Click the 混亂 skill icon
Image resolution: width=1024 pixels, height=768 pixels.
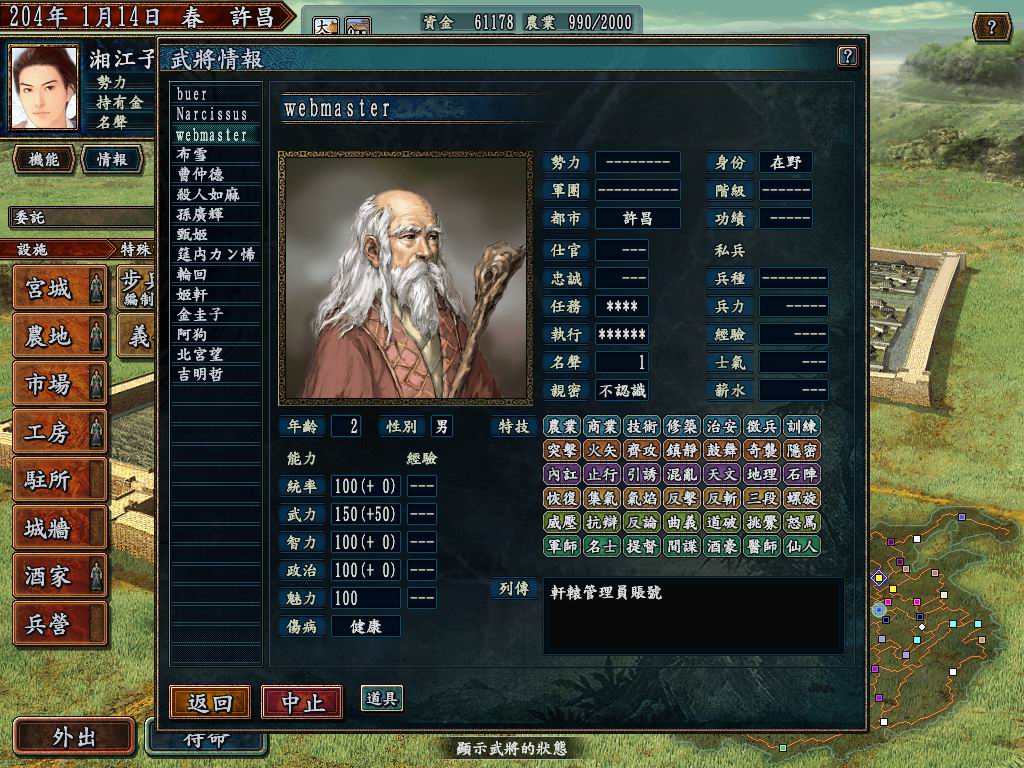tap(682, 474)
